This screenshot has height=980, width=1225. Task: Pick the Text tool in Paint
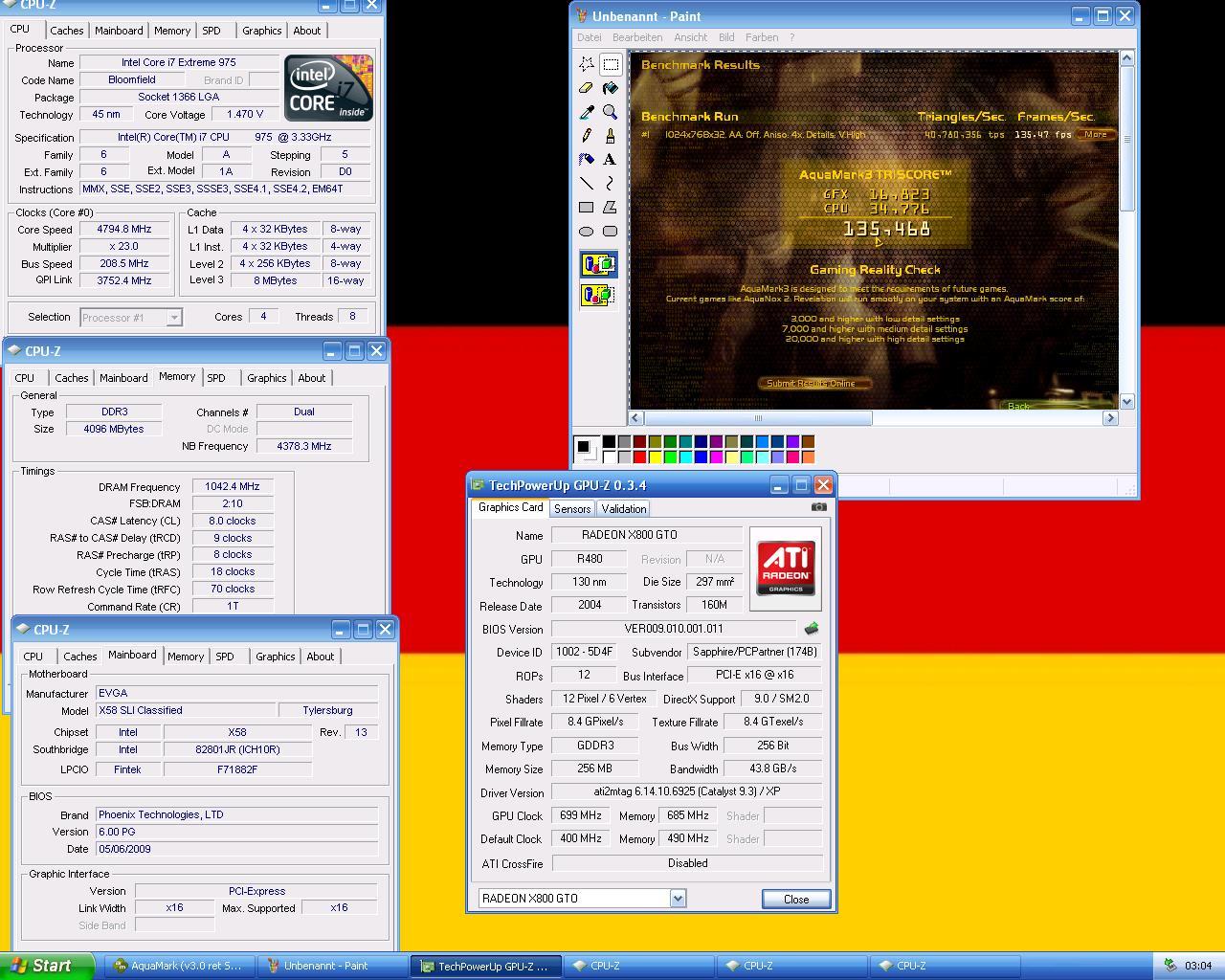tap(611, 160)
